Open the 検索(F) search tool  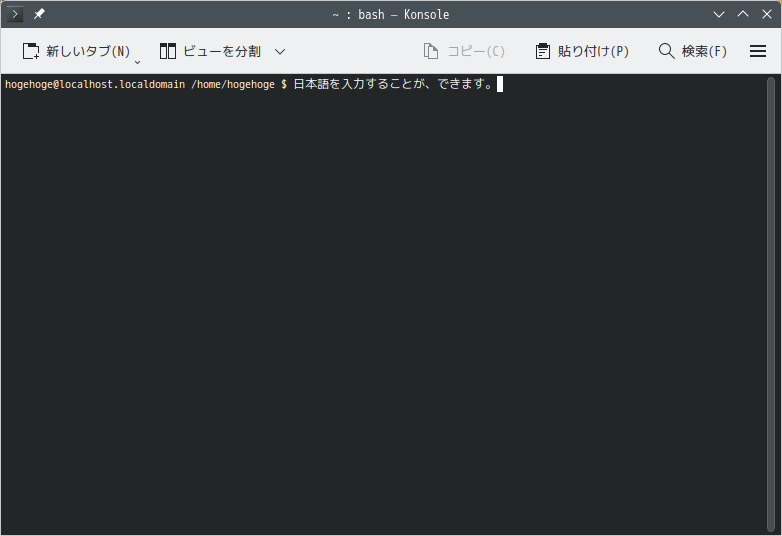(692, 51)
